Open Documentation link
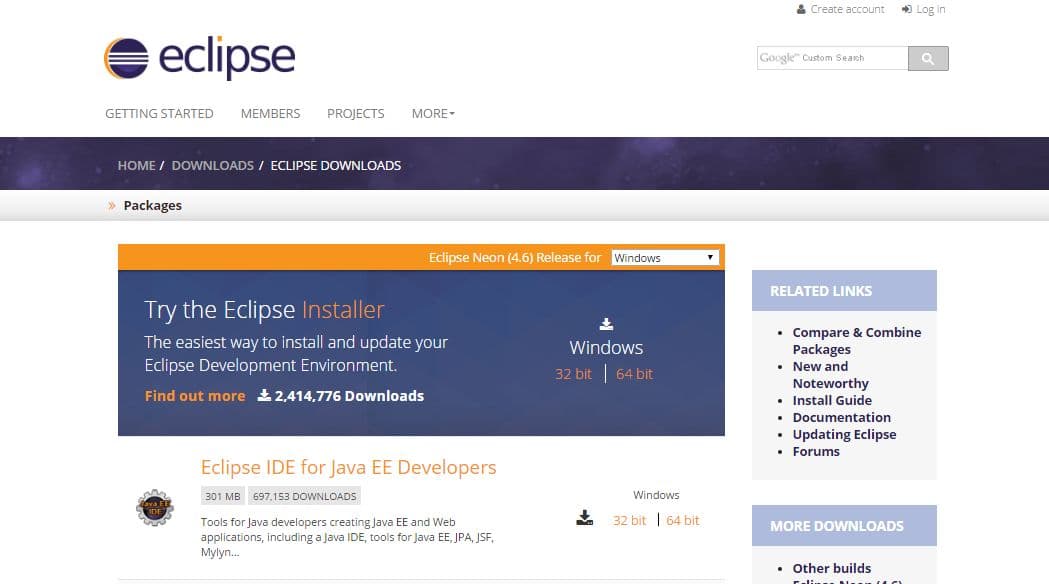 pyautogui.click(x=842, y=417)
